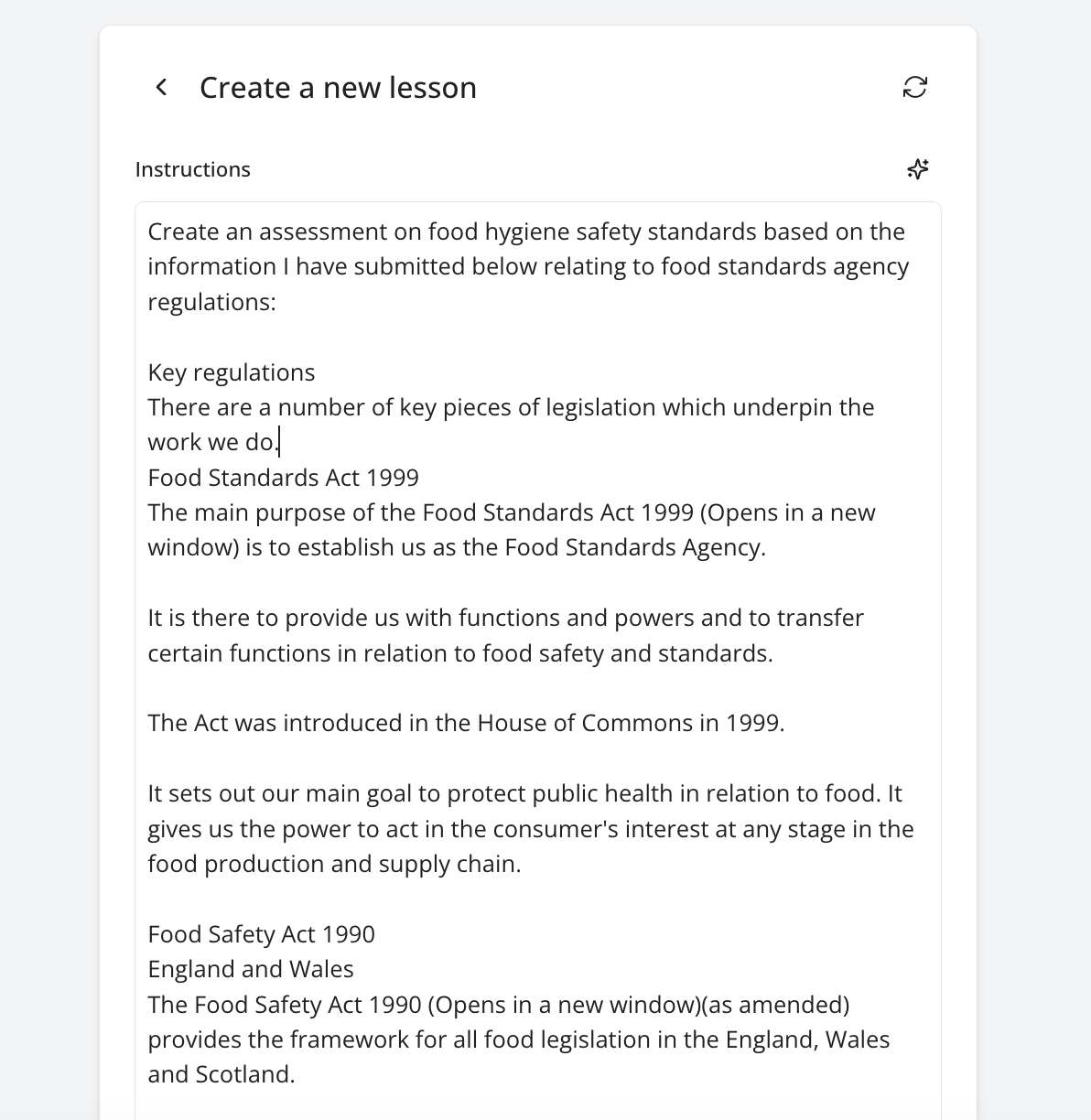
Task: Click the line starting 'It is there to provide'
Action: pos(505,618)
